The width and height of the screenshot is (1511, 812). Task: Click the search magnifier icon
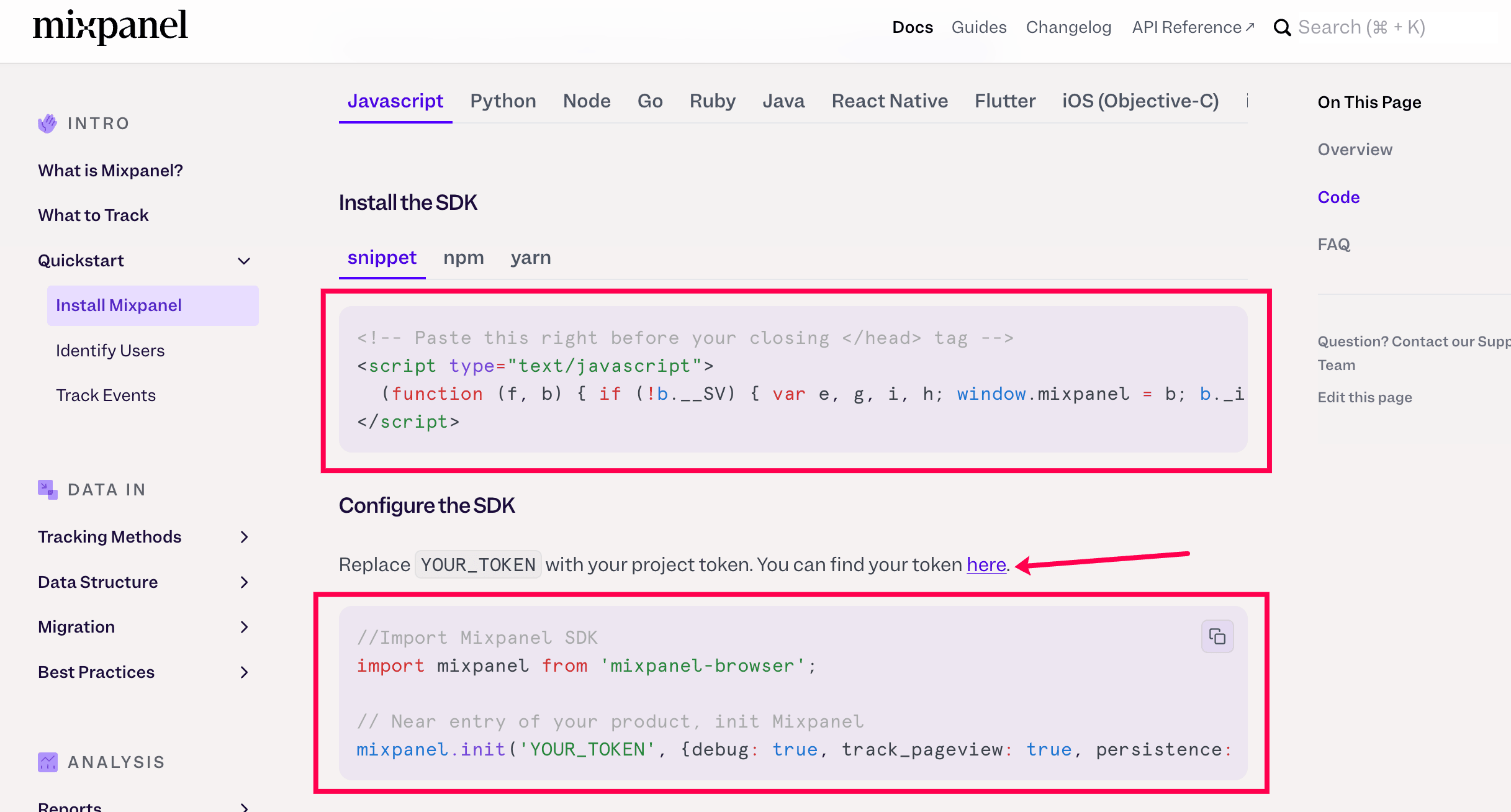1282,27
